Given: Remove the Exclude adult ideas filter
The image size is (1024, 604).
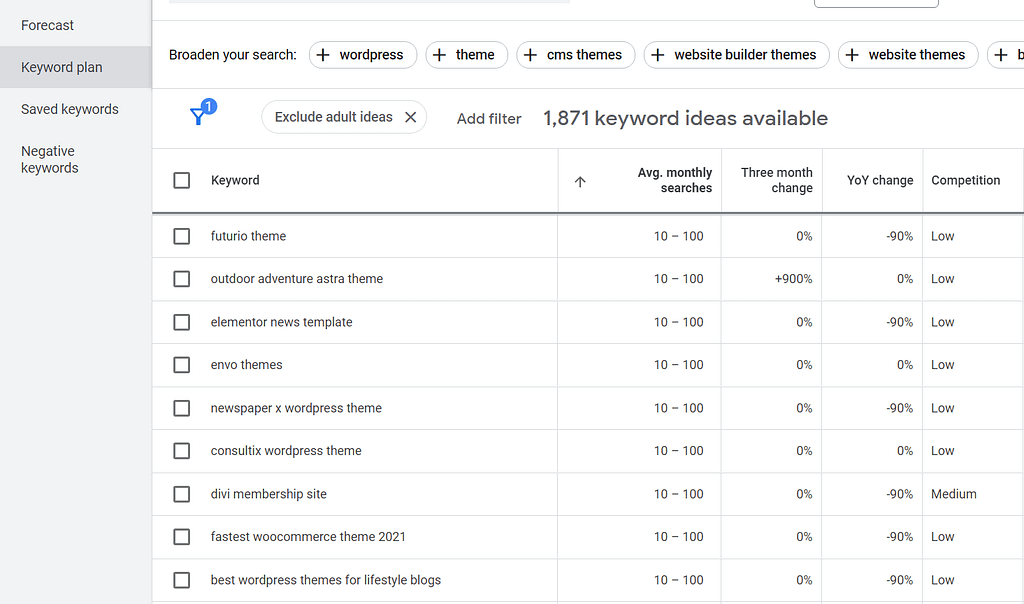Looking at the screenshot, I should (411, 117).
